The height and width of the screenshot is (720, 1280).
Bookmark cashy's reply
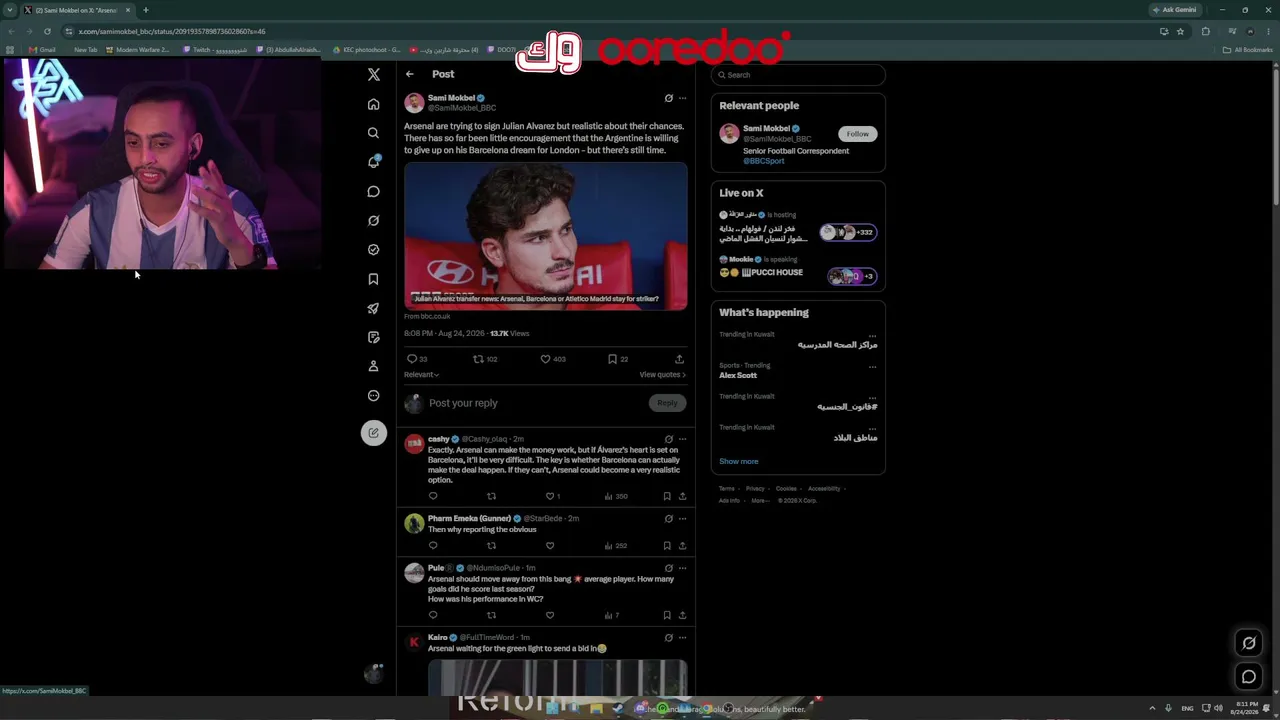[667, 496]
